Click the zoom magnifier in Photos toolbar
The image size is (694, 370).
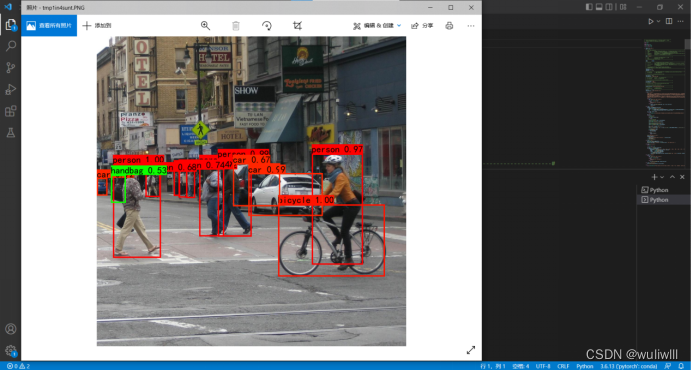205,26
